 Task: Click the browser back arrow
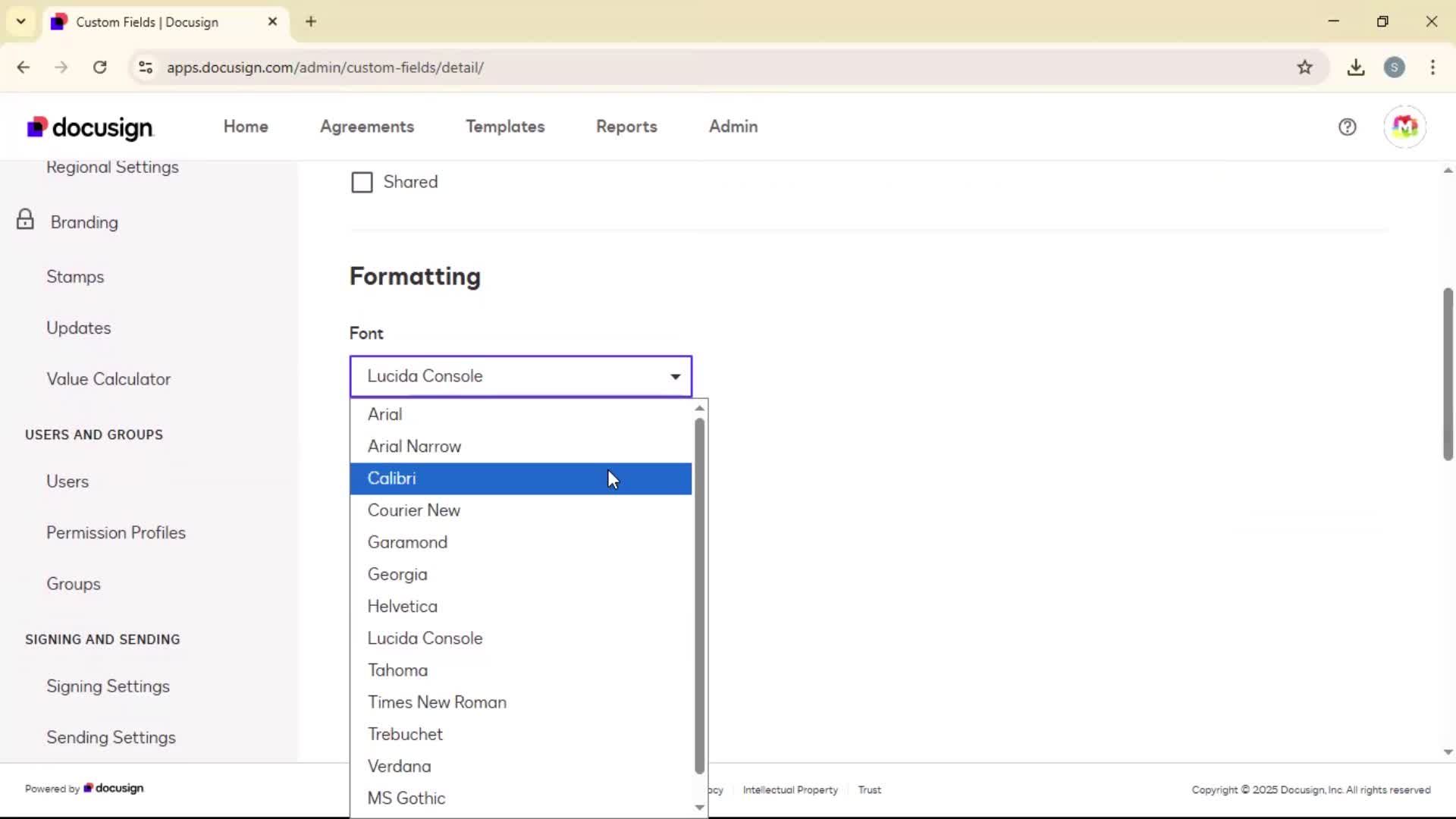24,67
